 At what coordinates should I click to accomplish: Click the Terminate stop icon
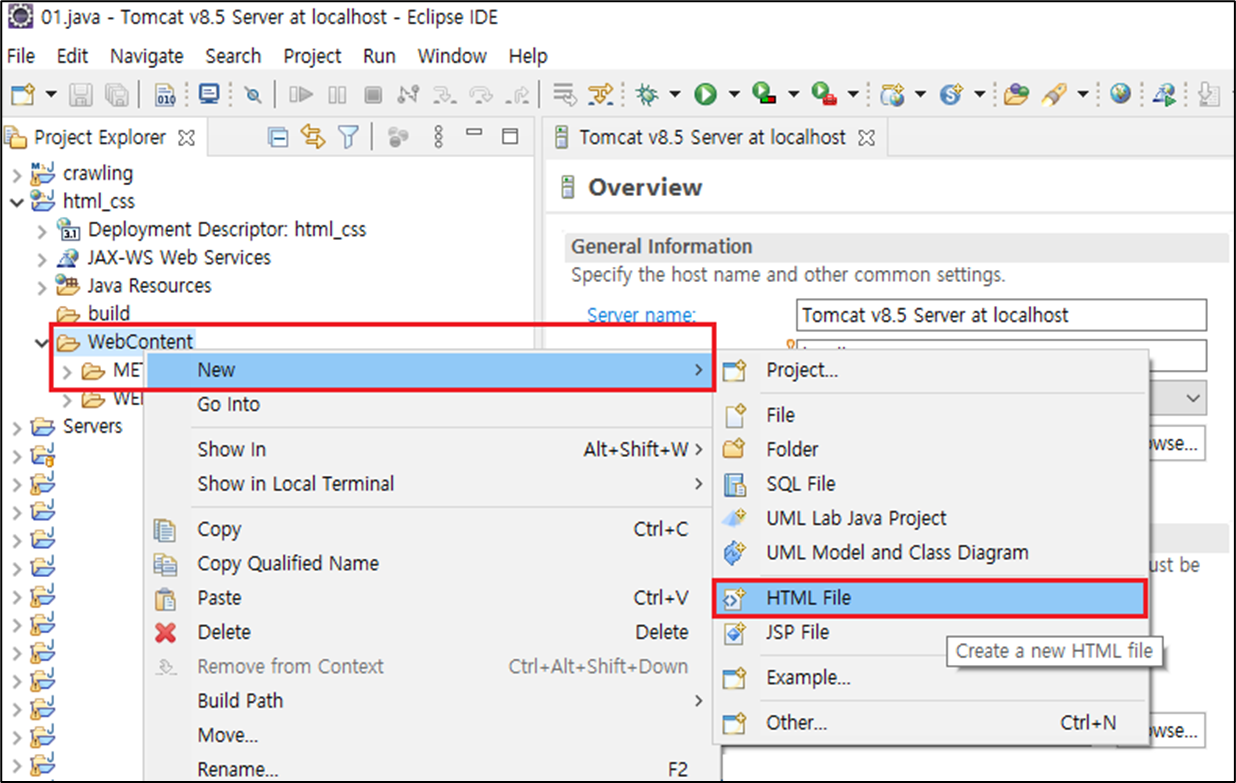pos(373,95)
